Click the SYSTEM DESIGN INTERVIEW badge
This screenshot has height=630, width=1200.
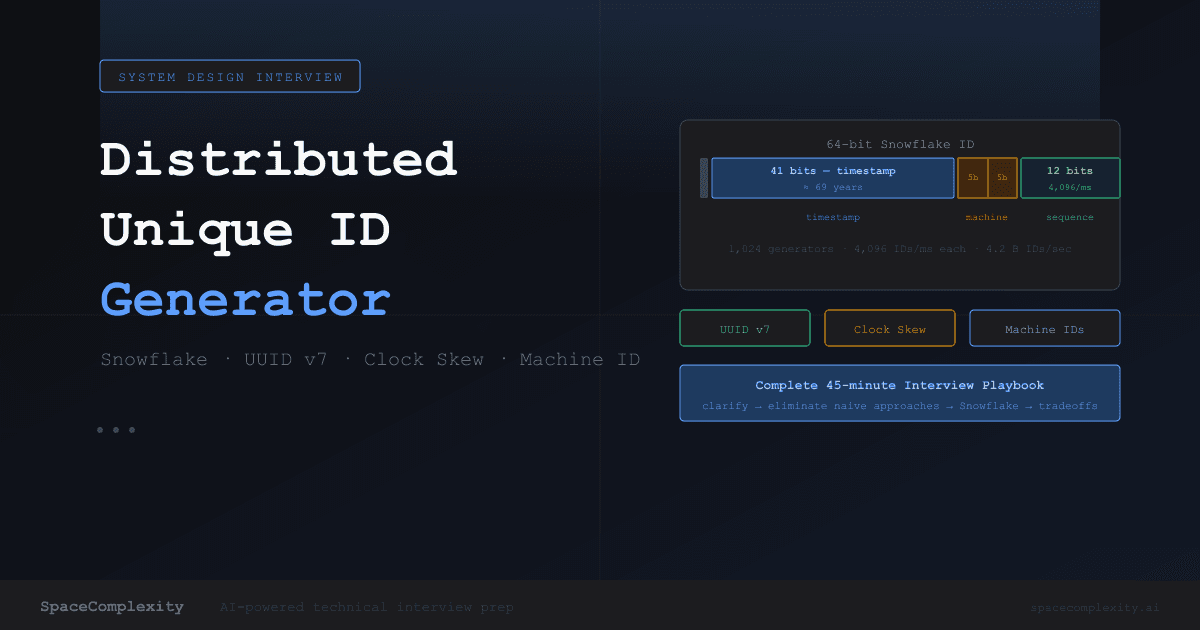[230, 77]
